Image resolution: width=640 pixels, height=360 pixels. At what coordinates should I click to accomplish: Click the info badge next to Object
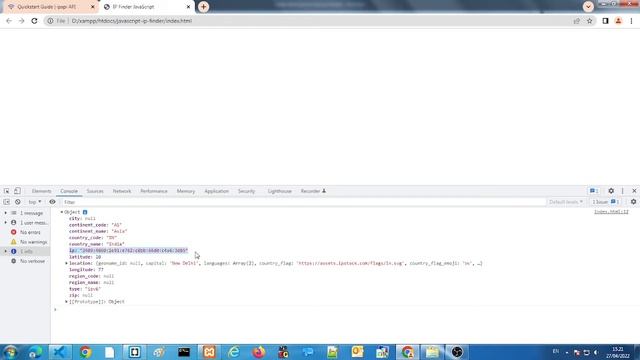[85, 212]
